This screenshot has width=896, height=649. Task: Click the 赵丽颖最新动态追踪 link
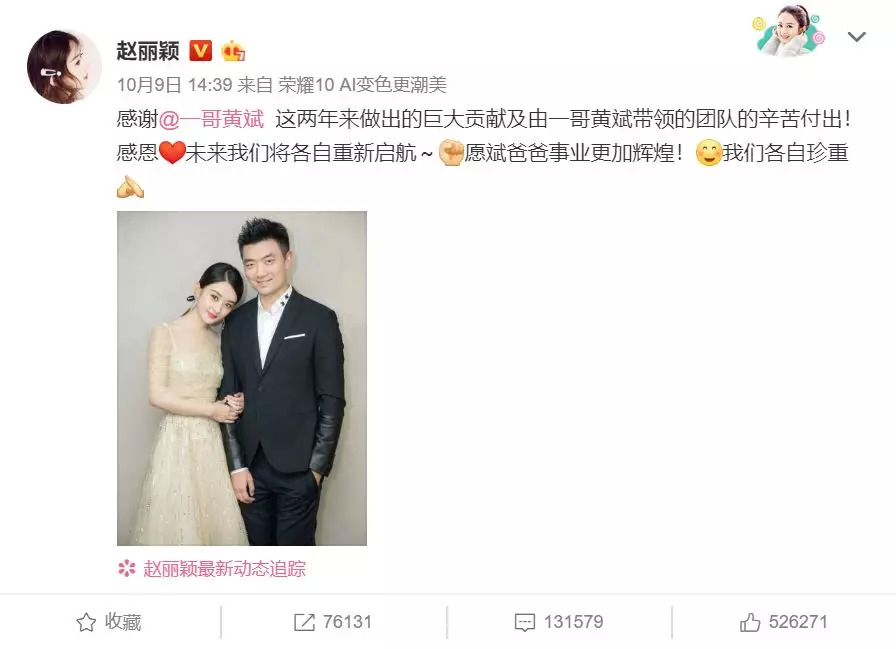(x=225, y=569)
